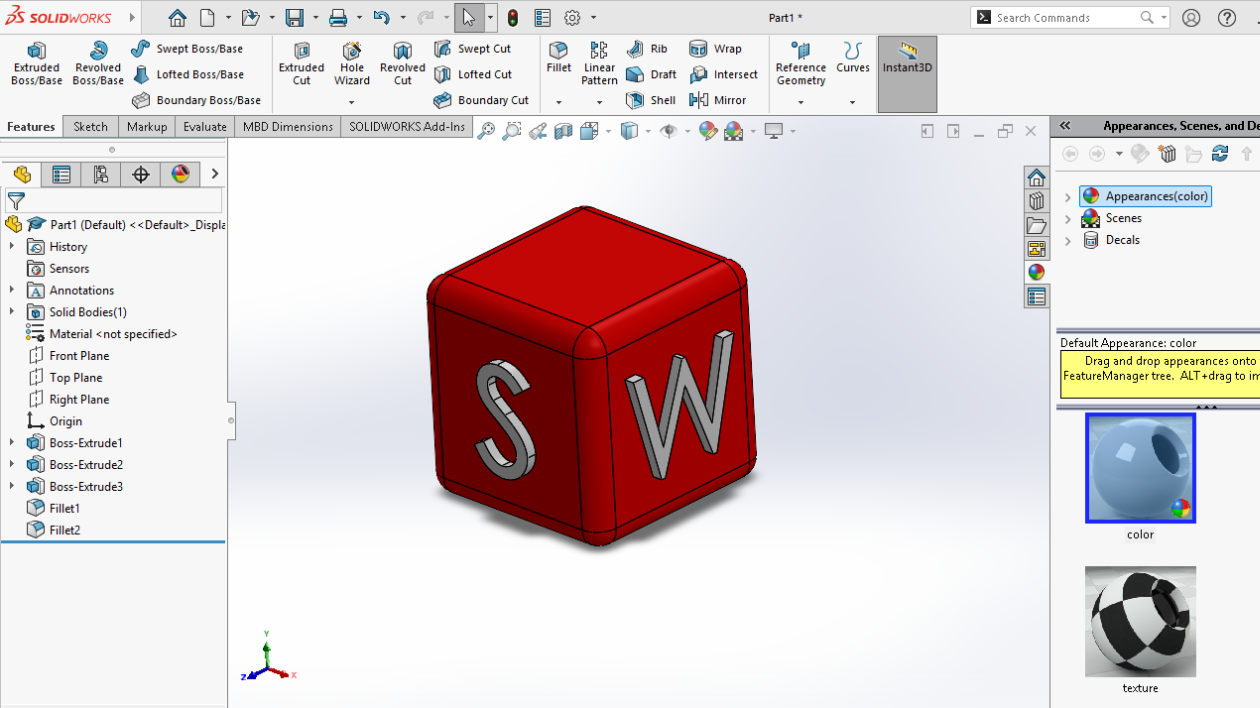
Task: Open the Reference Geometry dropdown arrow
Action: pyautogui.click(x=801, y=102)
